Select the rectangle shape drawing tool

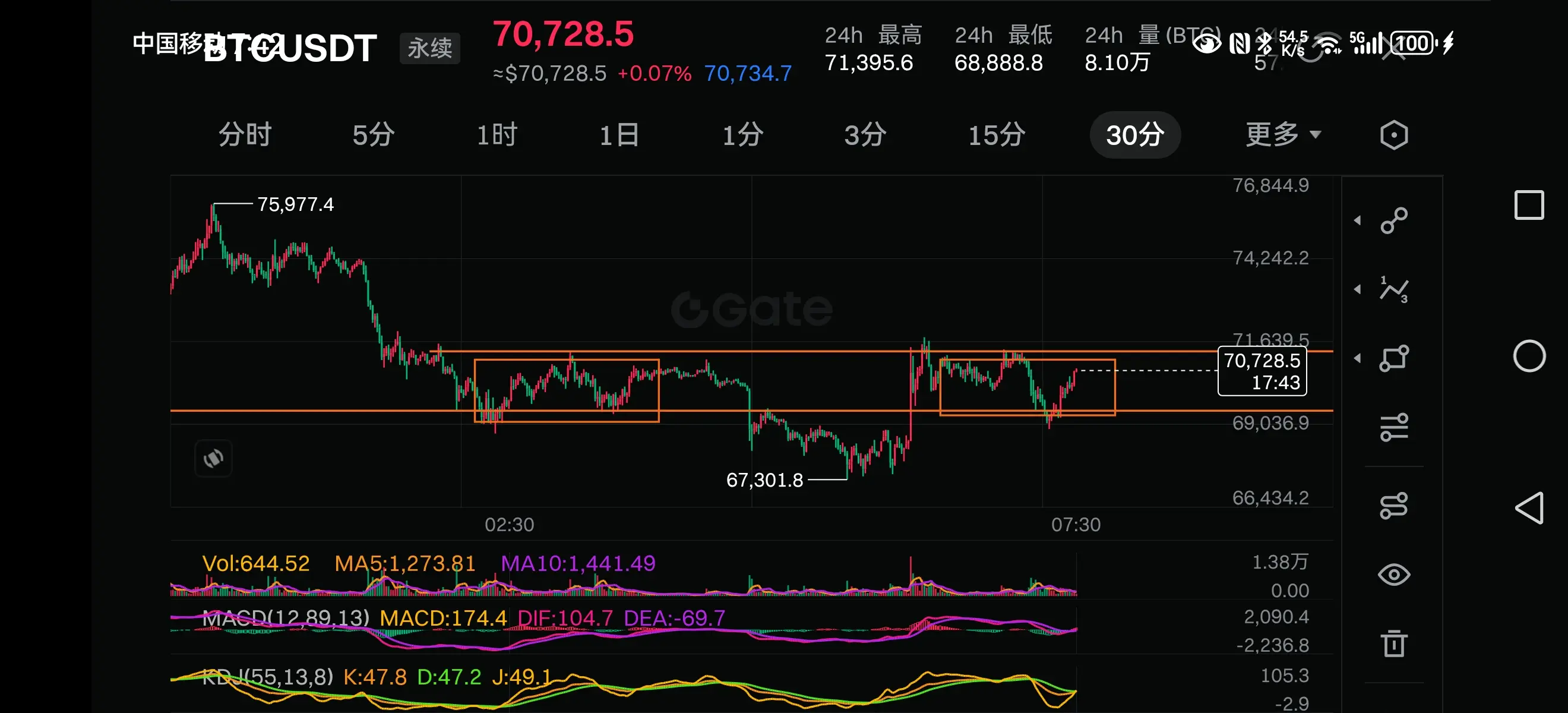click(x=1393, y=358)
